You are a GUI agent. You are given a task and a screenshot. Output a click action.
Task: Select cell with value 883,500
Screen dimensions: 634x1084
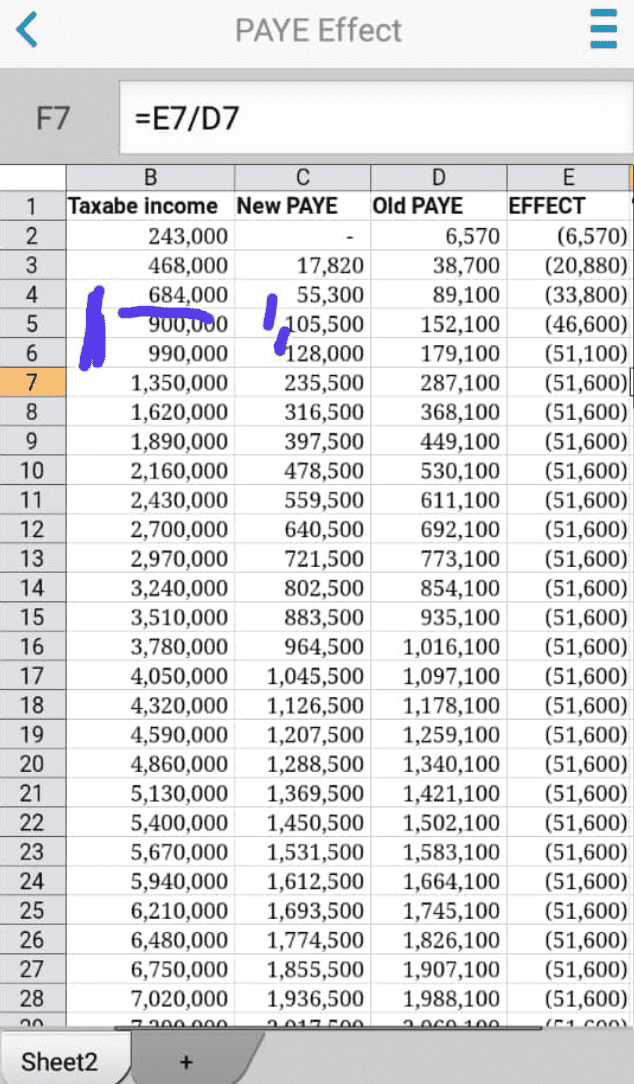point(302,617)
